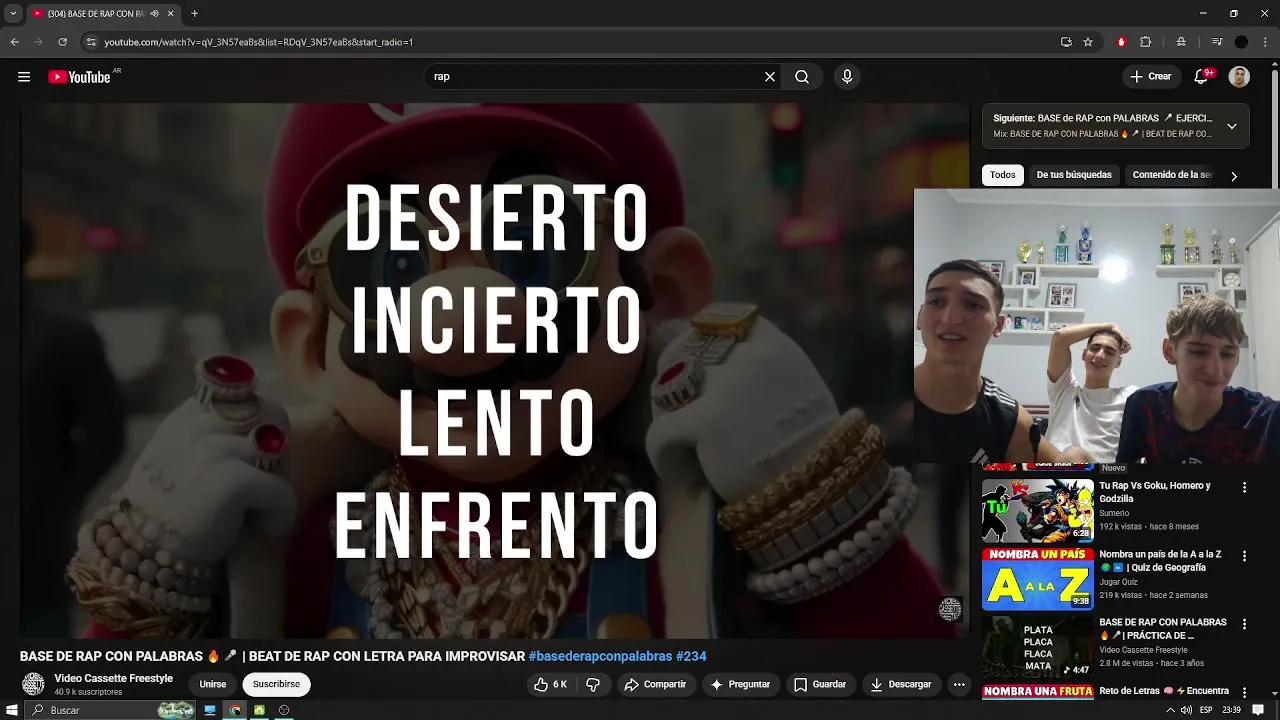Click the browser address bar URL
The image size is (1280, 720).
(x=259, y=42)
